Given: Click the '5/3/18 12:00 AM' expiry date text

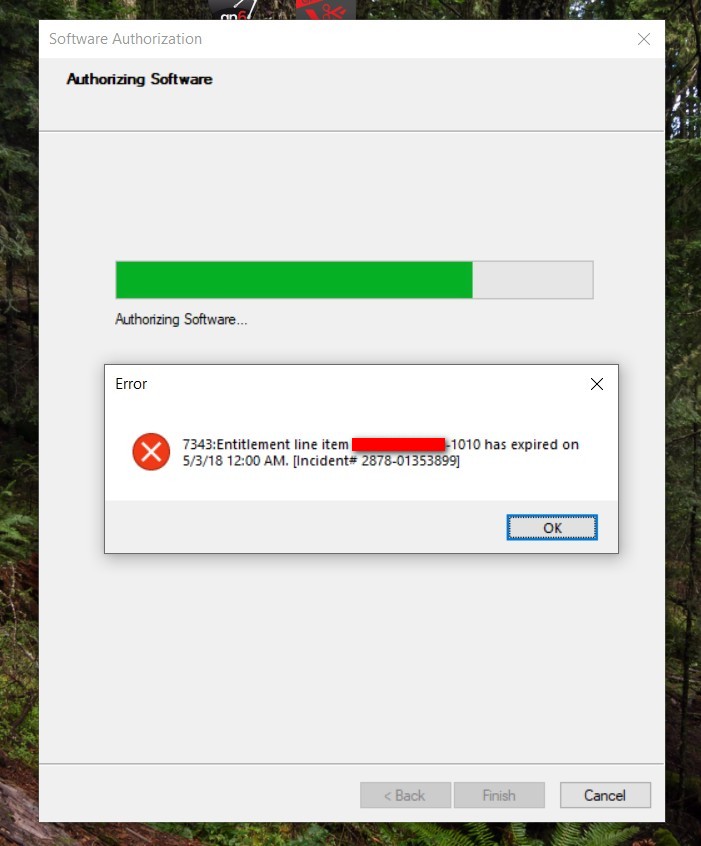Looking at the screenshot, I should point(235,461).
